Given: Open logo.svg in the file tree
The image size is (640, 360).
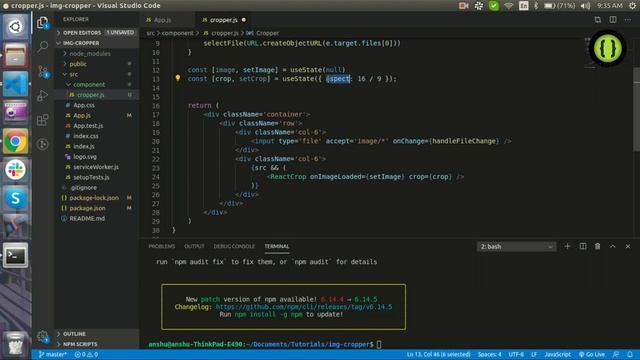Looking at the screenshot, I should point(97,156).
